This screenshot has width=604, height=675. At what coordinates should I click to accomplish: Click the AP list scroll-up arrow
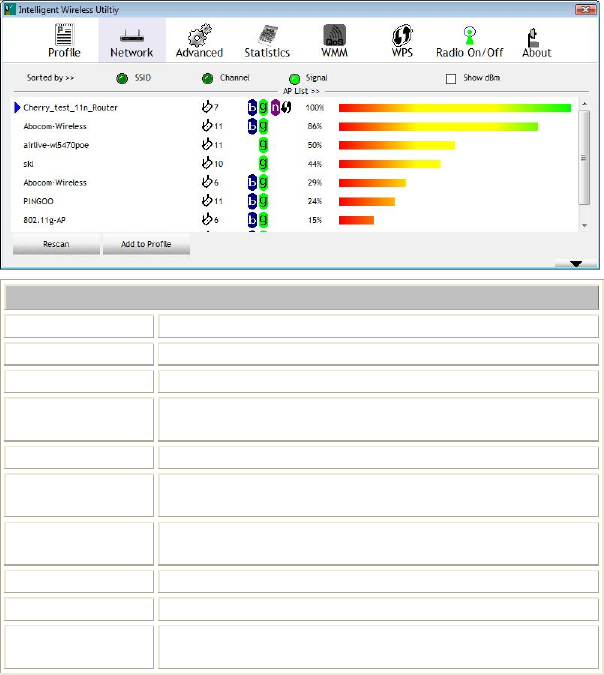pyautogui.click(x=584, y=104)
